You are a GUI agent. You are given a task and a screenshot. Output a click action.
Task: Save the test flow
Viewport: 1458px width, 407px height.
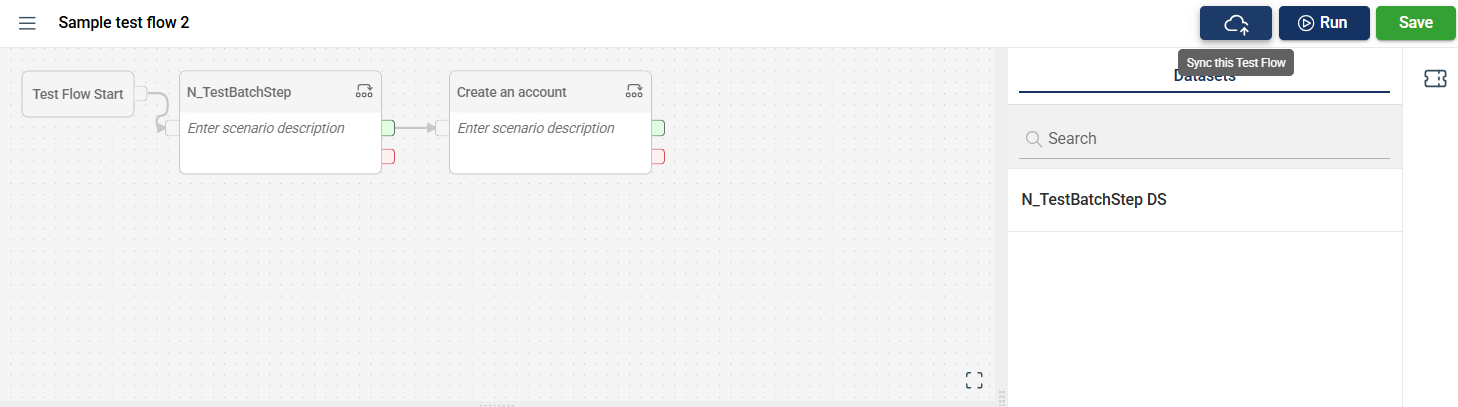(x=1415, y=23)
